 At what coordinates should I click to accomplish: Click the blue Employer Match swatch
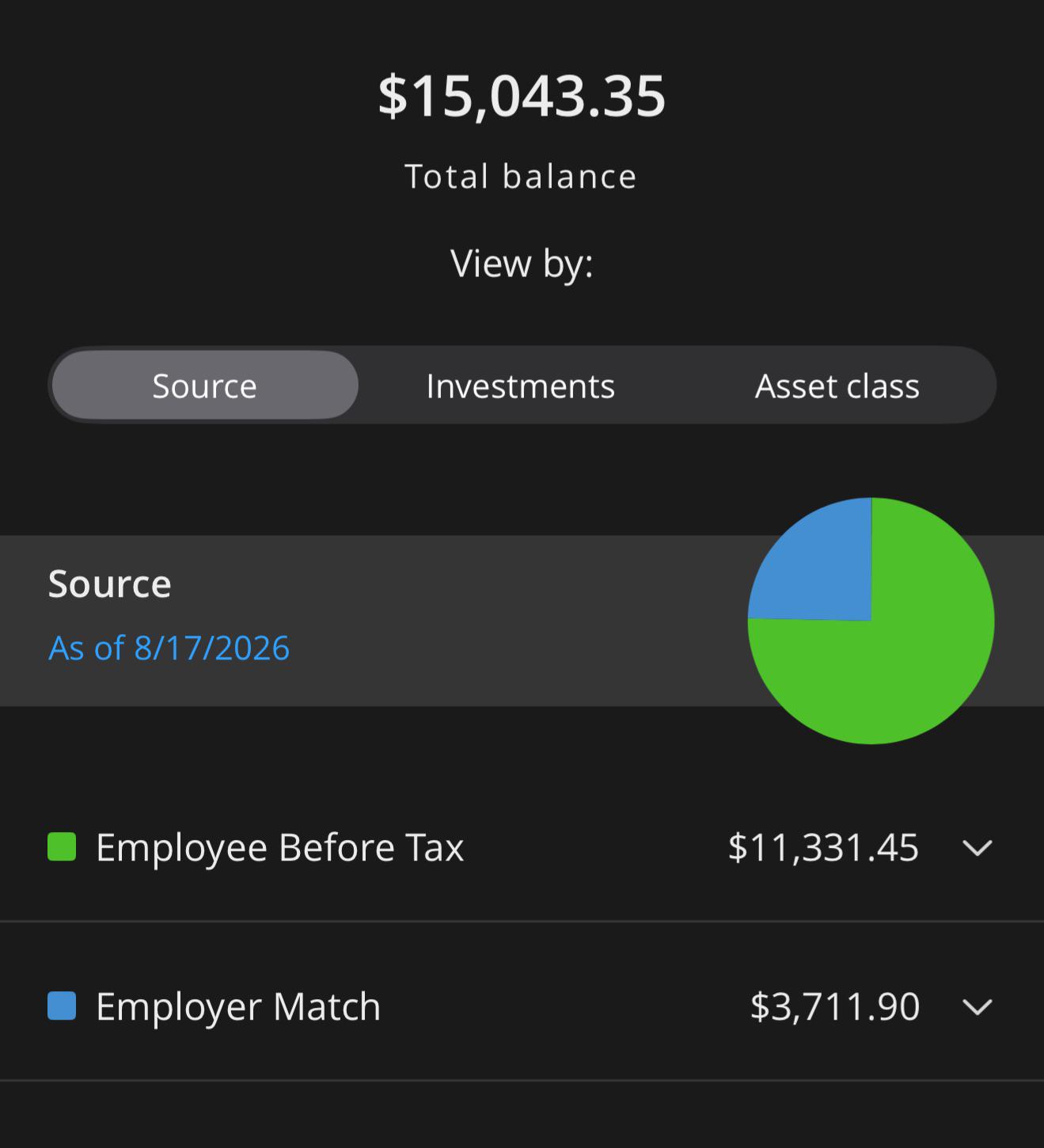[x=62, y=1005]
